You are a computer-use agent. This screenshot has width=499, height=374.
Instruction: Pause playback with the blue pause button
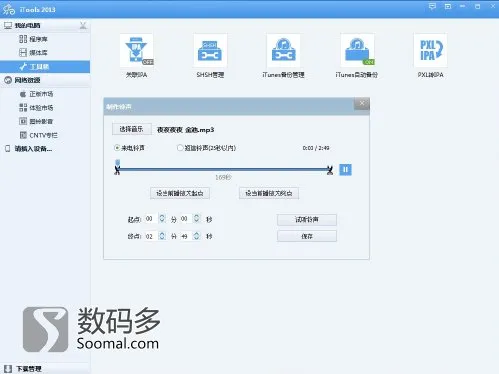pyautogui.click(x=345, y=170)
